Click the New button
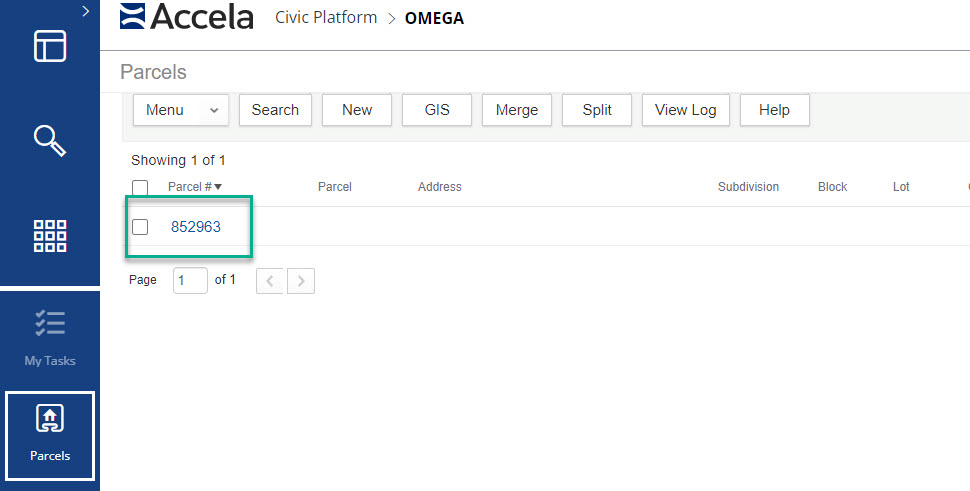Image resolution: width=970 pixels, height=491 pixels. [x=357, y=110]
